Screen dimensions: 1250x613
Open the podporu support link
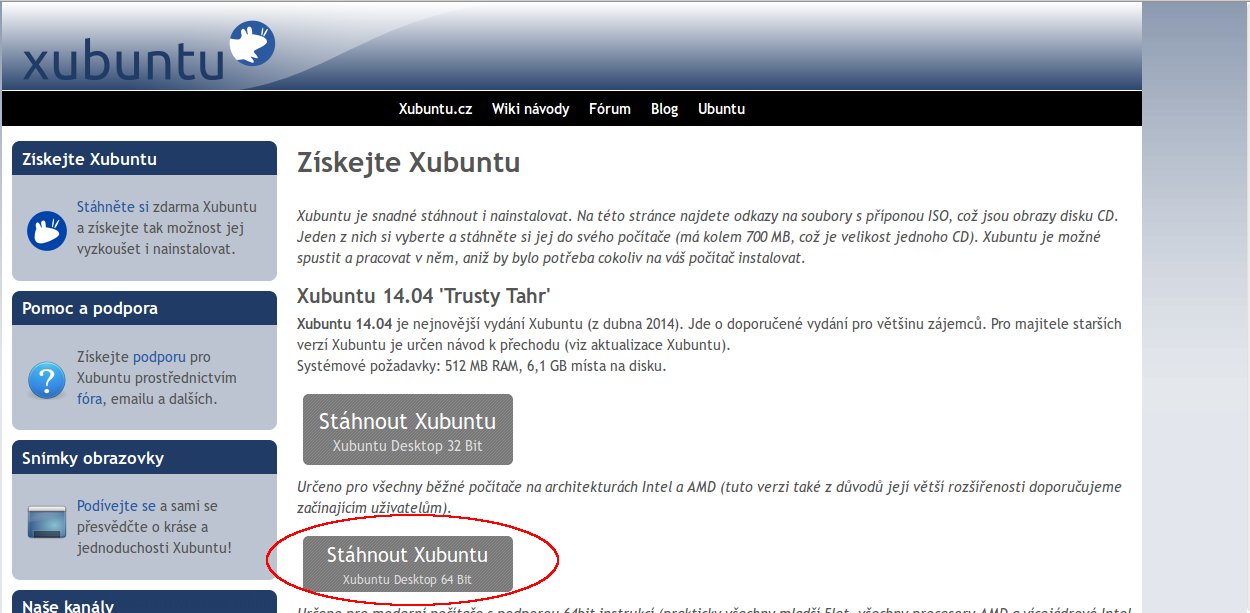coord(159,357)
